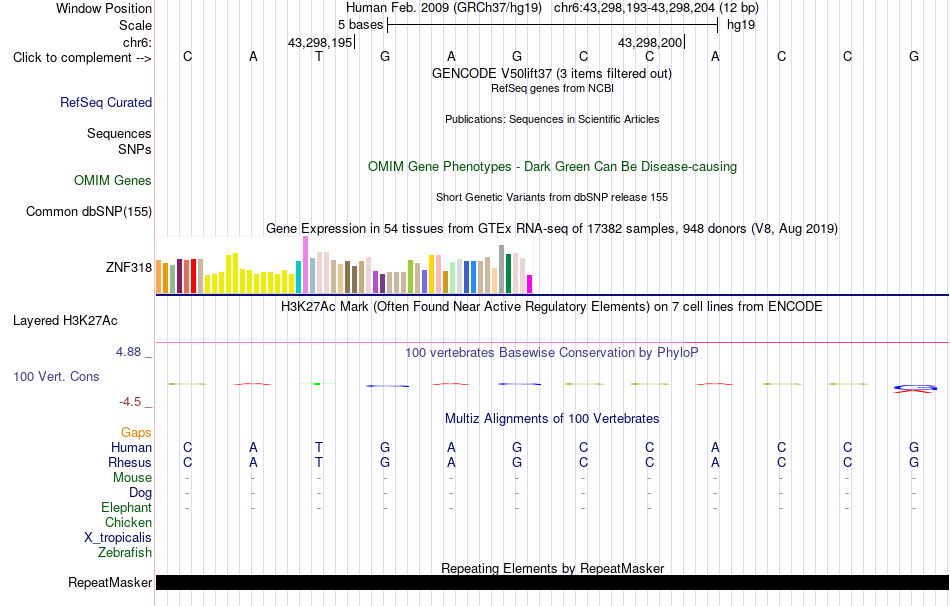
Task: Click the hg19 label beside scale bar
Action: (741, 25)
